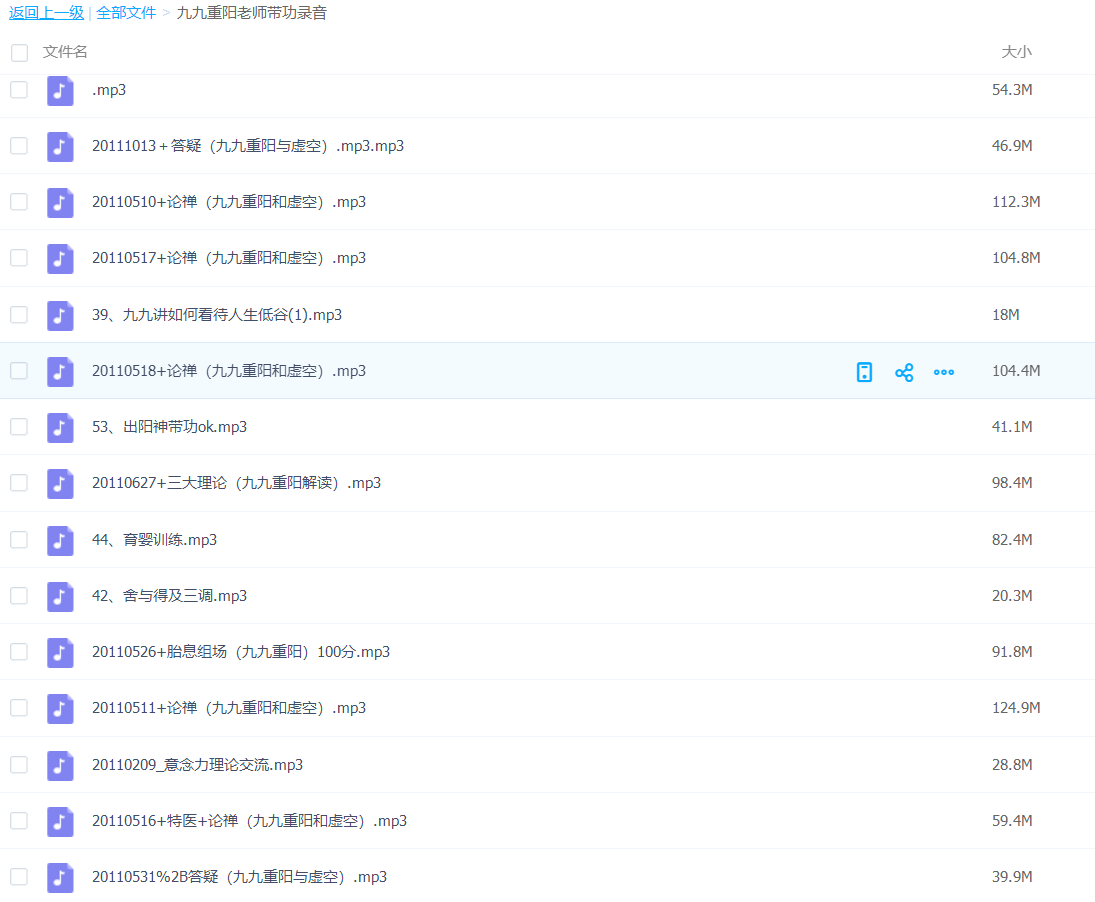Check the box for 20110511+论禅 file
Screen dimensions: 1095x902
click(x=19, y=708)
